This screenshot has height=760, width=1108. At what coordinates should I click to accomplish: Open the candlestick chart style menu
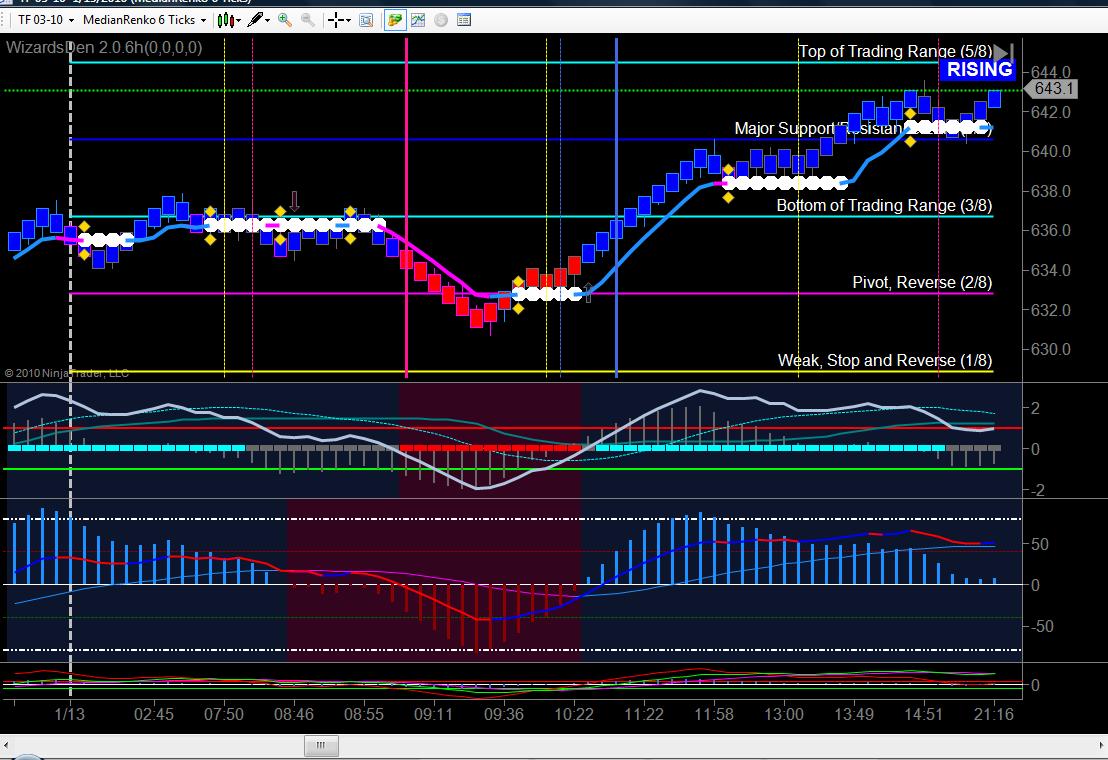point(229,20)
